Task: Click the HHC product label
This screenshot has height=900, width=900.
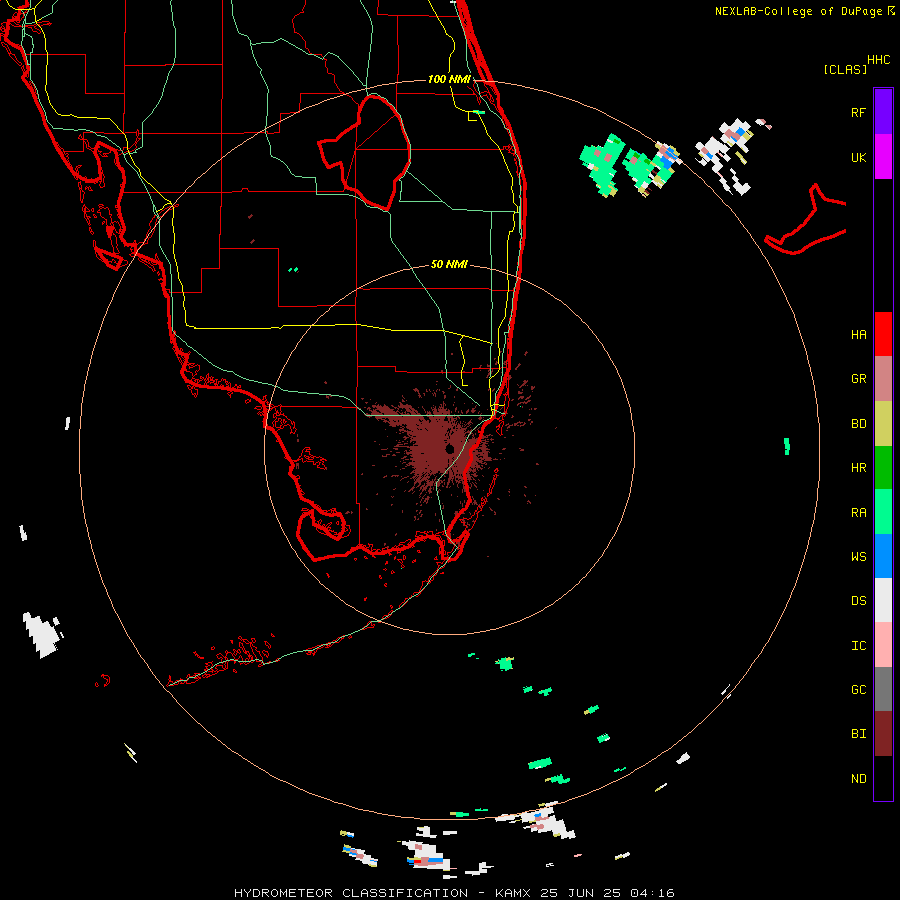Action: [x=878, y=60]
